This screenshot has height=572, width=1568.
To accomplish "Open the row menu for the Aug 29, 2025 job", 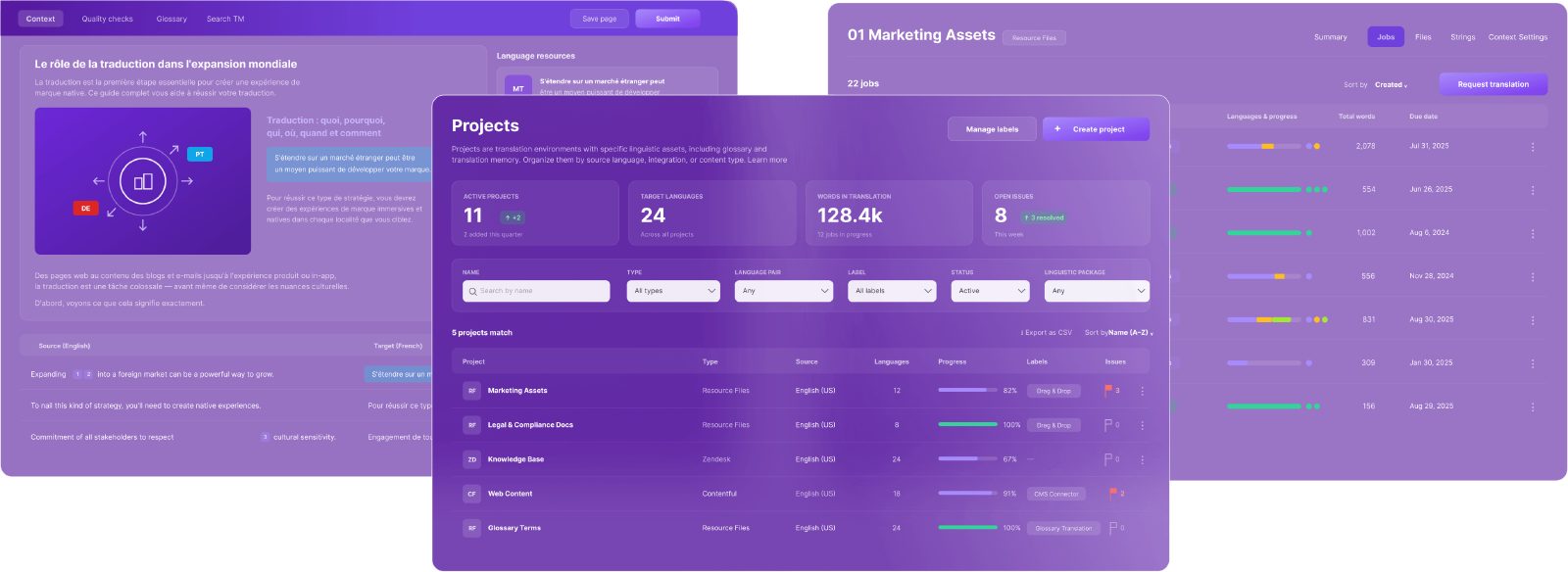I will point(1533,406).
